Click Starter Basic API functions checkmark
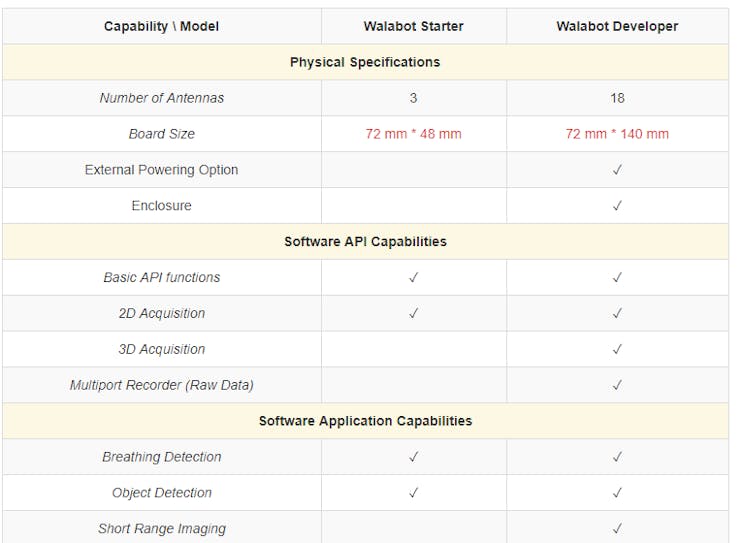 (413, 277)
